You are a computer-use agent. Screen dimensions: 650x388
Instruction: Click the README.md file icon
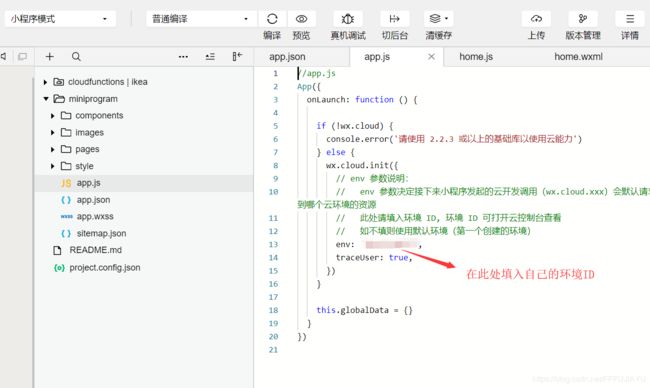[57, 250]
